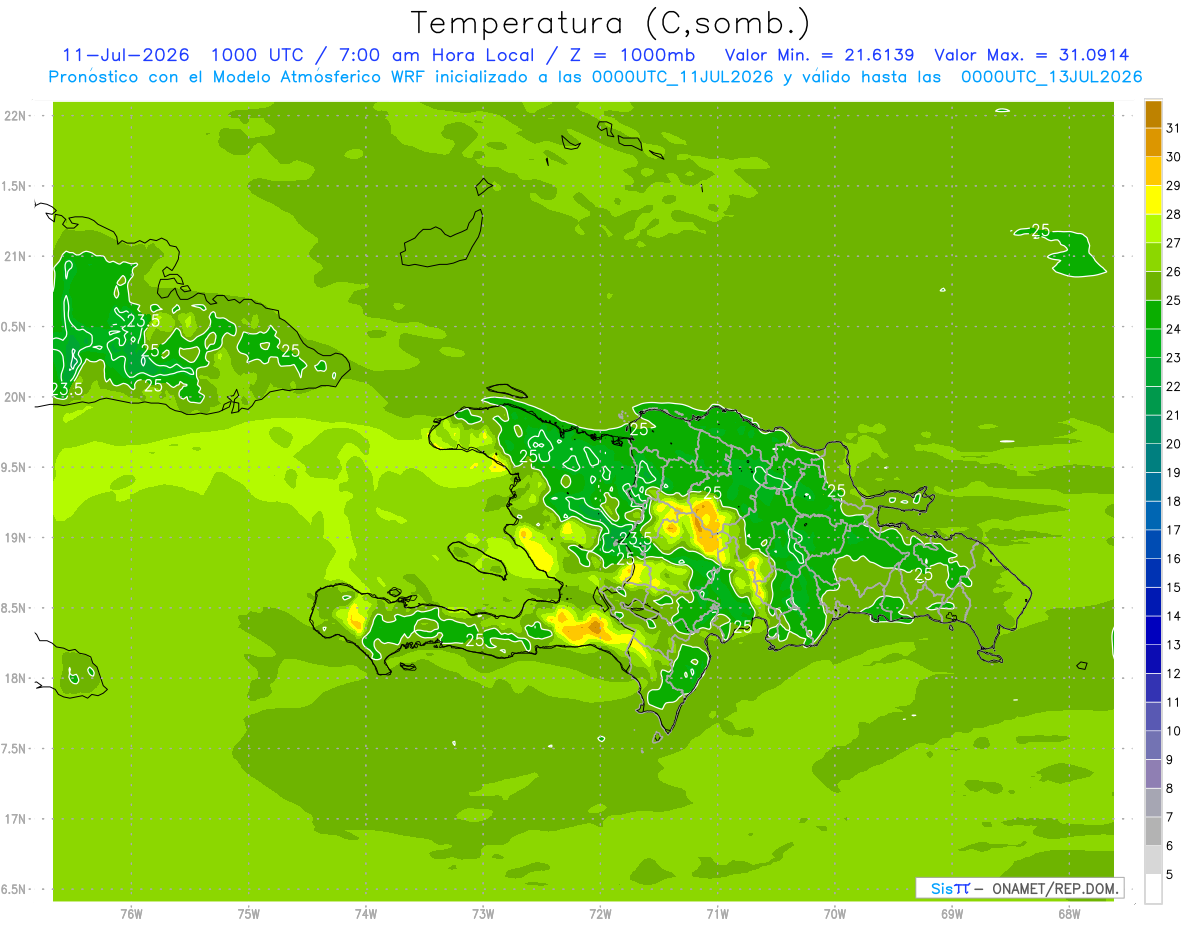Screen dimensions: 1200x927
Task: Click the color bar segment between 28 and 29
Action: [1153, 200]
